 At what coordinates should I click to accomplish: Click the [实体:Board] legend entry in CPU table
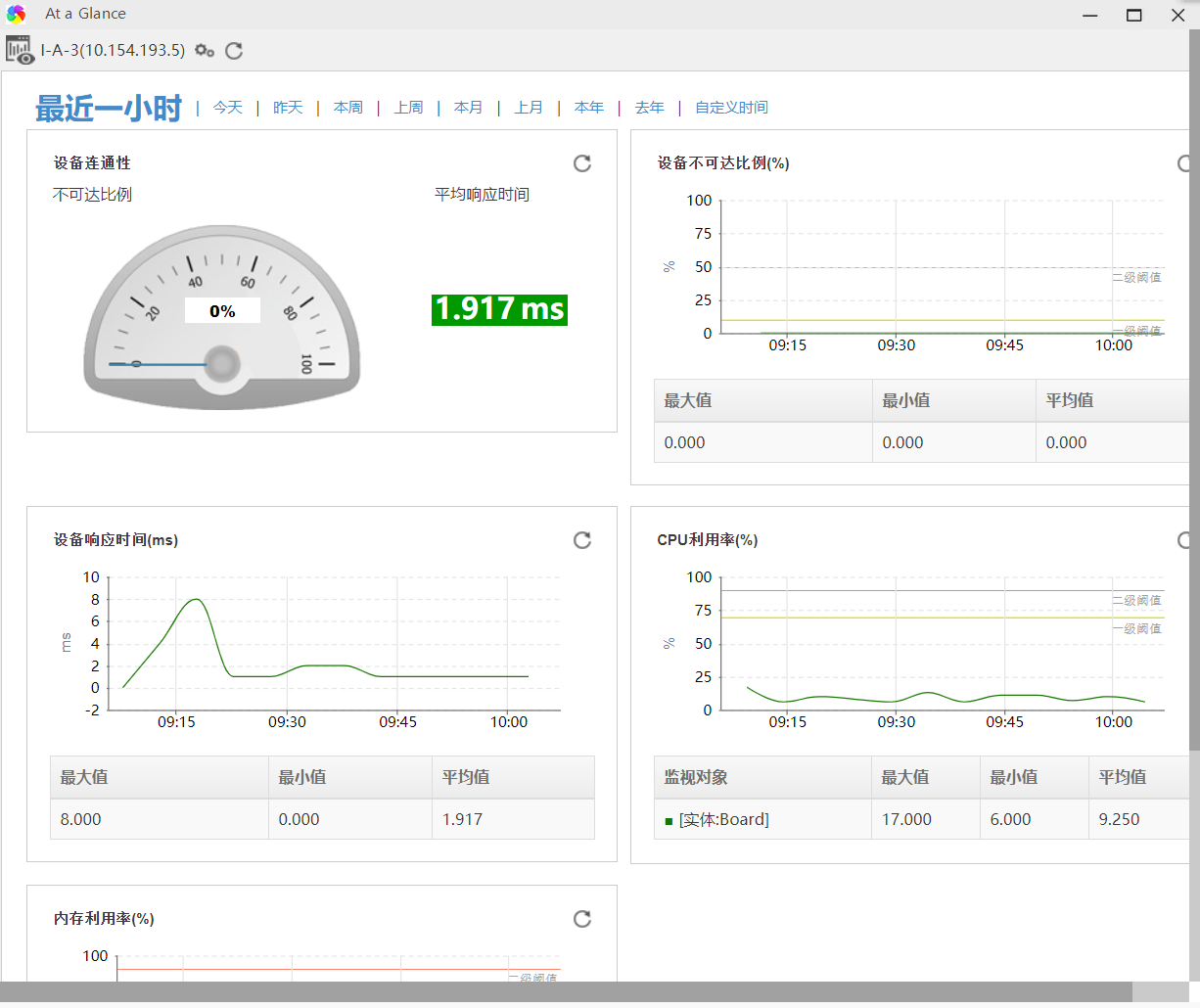point(723,820)
